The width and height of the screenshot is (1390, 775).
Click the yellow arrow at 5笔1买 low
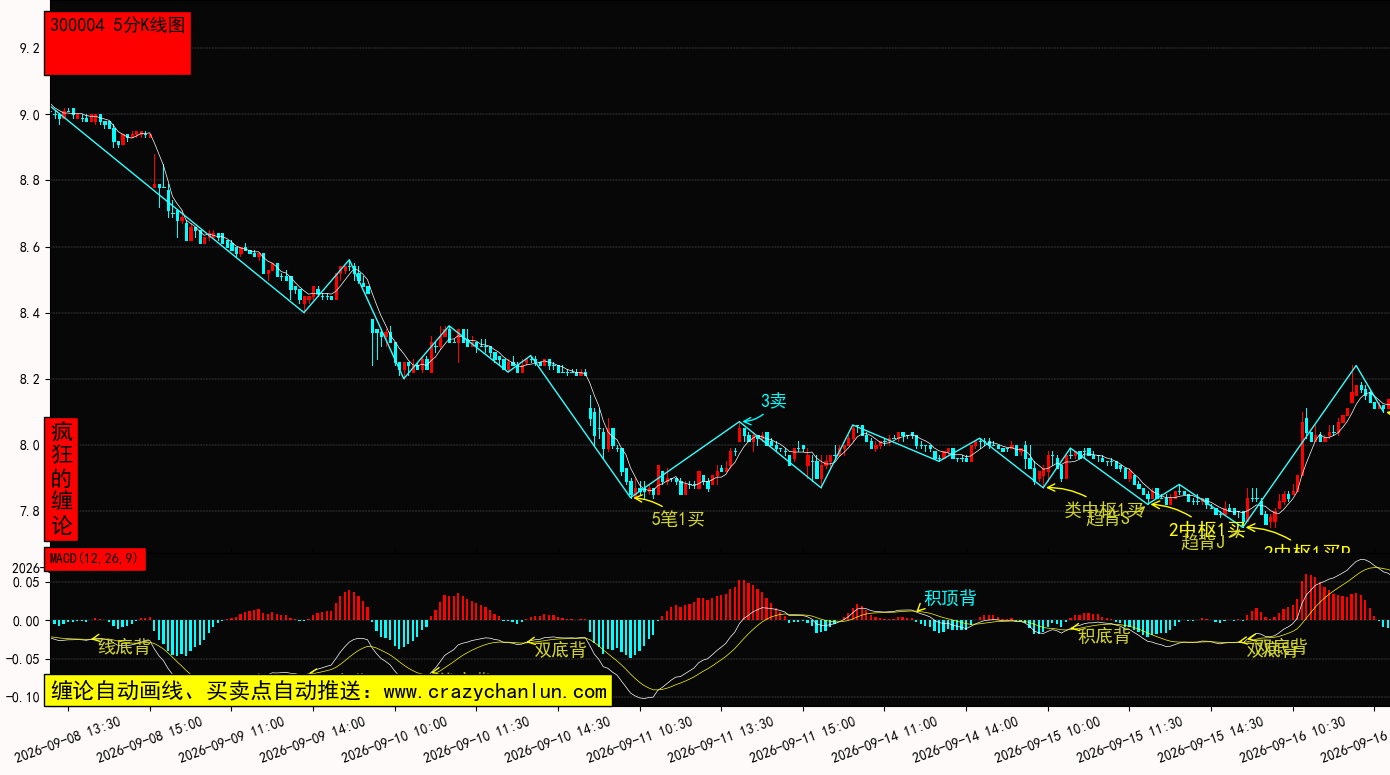pos(647,501)
